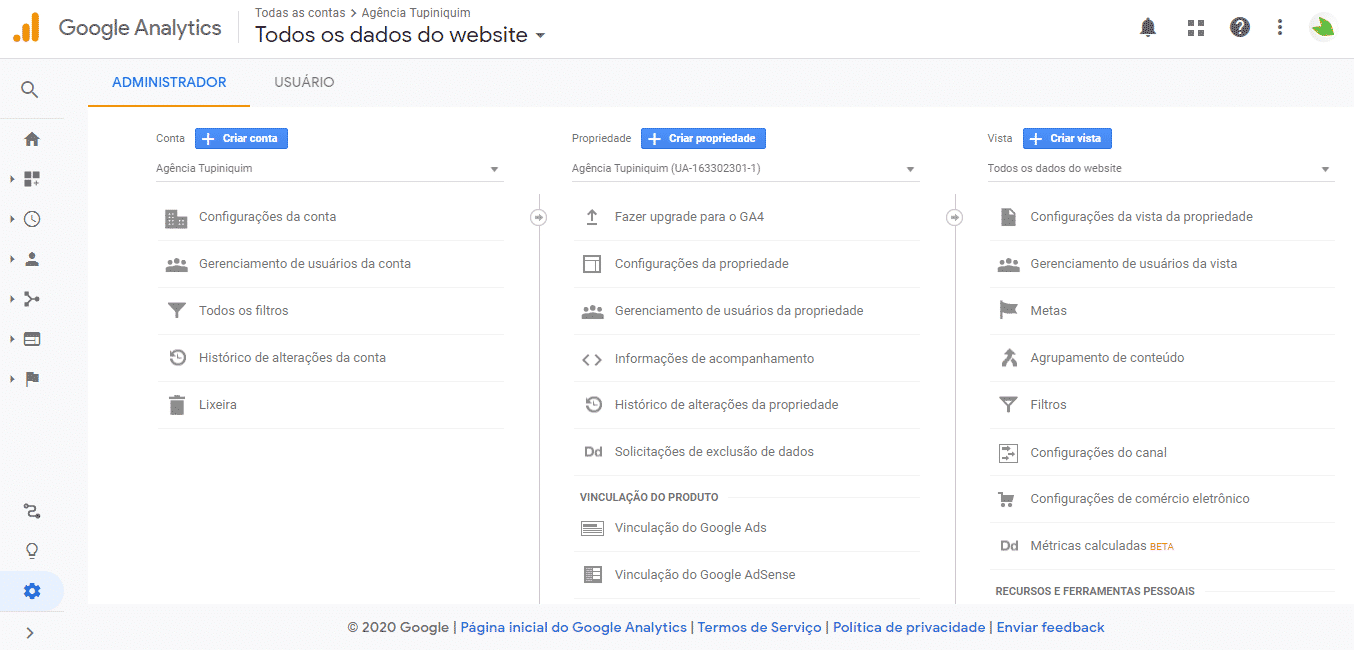This screenshot has width=1354, height=650.
Task: Click building icon beside Configurações da conta
Action: [176, 218]
